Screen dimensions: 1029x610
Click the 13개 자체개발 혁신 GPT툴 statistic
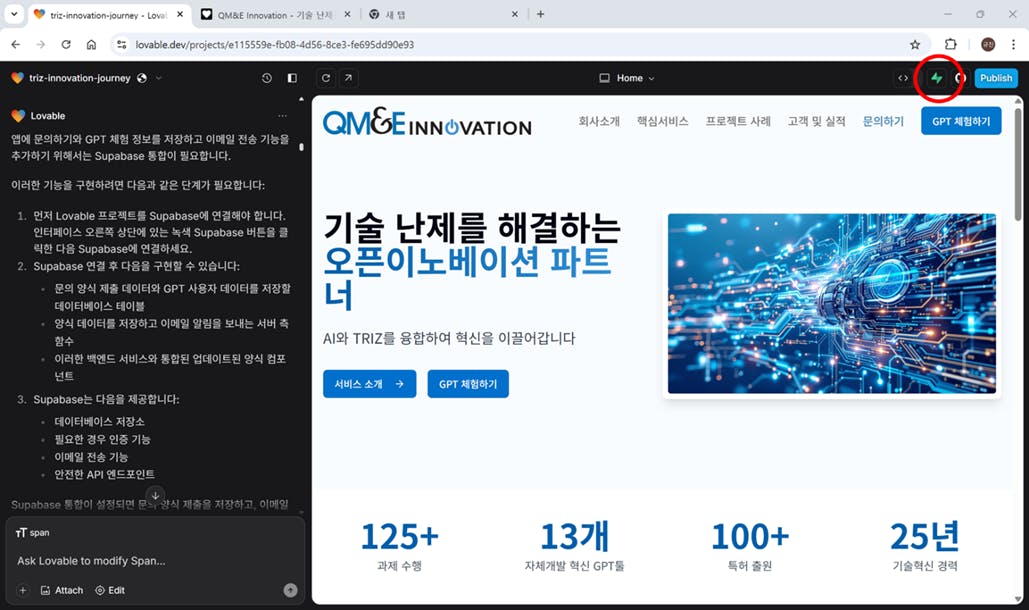coord(574,546)
